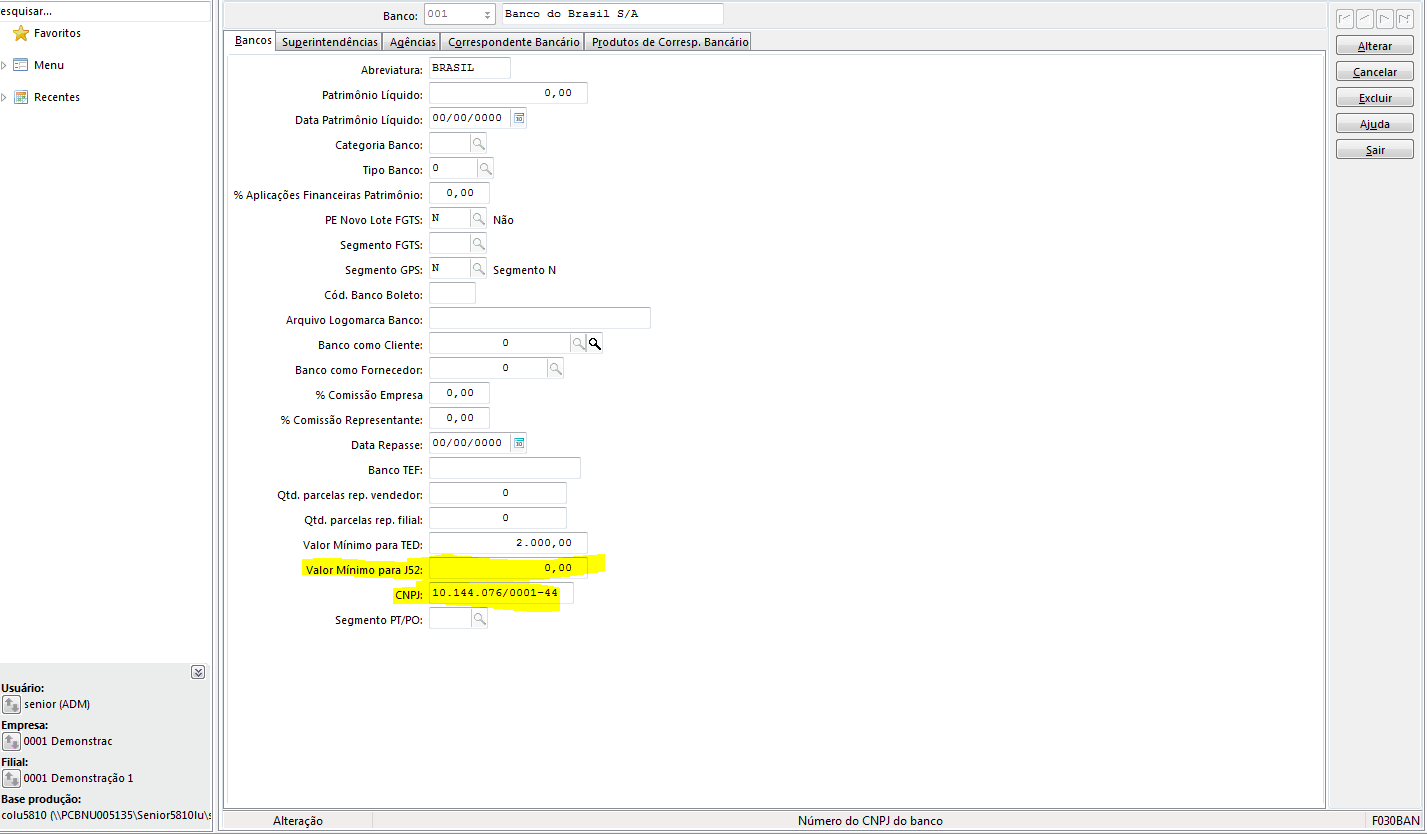Open lookup for Segmento GPS field

coord(478,269)
